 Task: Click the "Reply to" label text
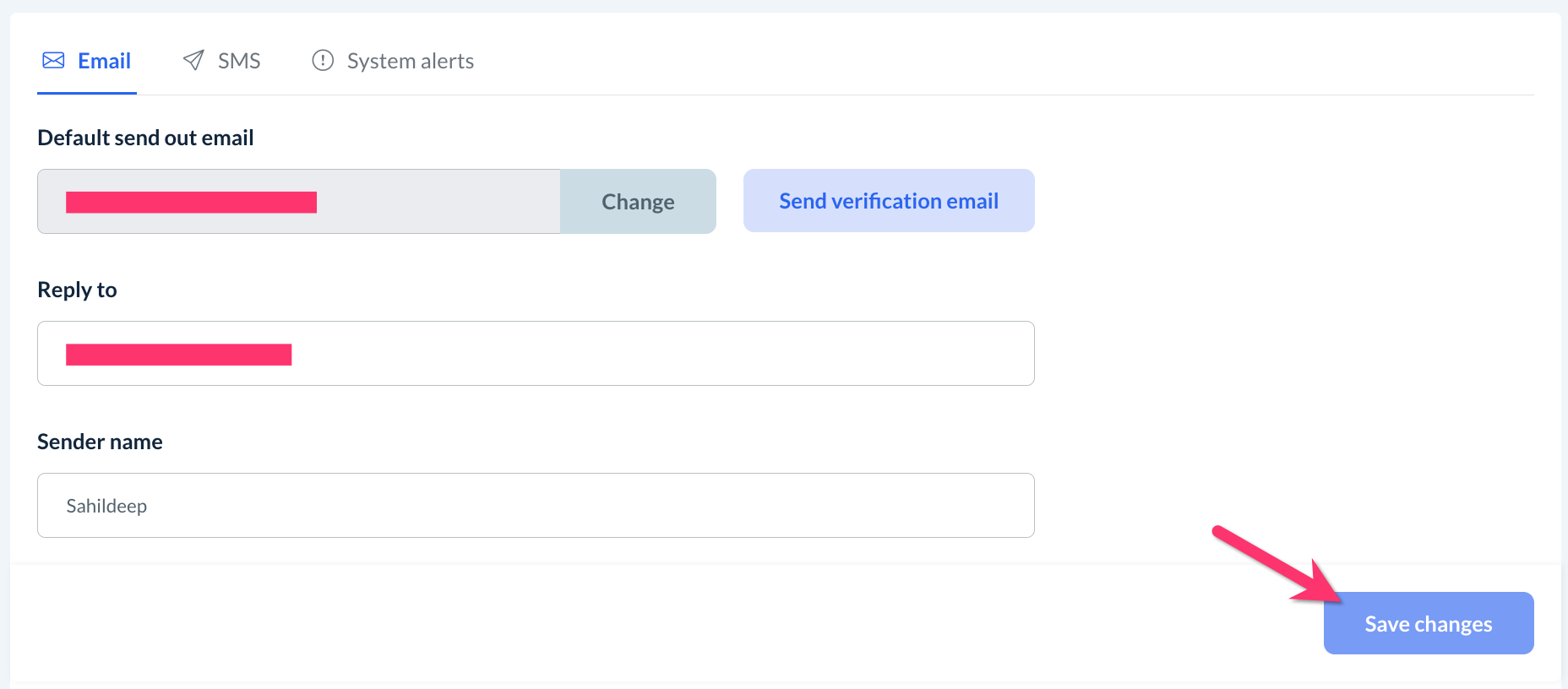pos(77,290)
